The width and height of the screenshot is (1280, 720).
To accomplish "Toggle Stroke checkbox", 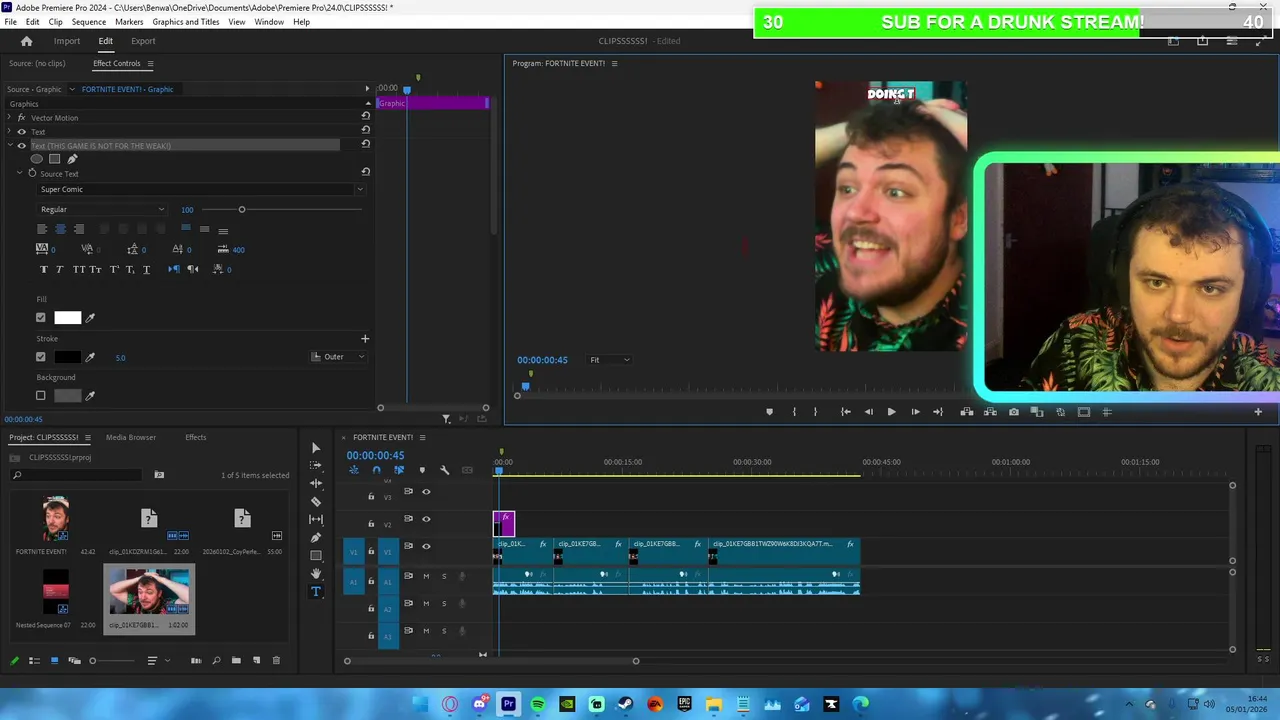I will tap(41, 357).
